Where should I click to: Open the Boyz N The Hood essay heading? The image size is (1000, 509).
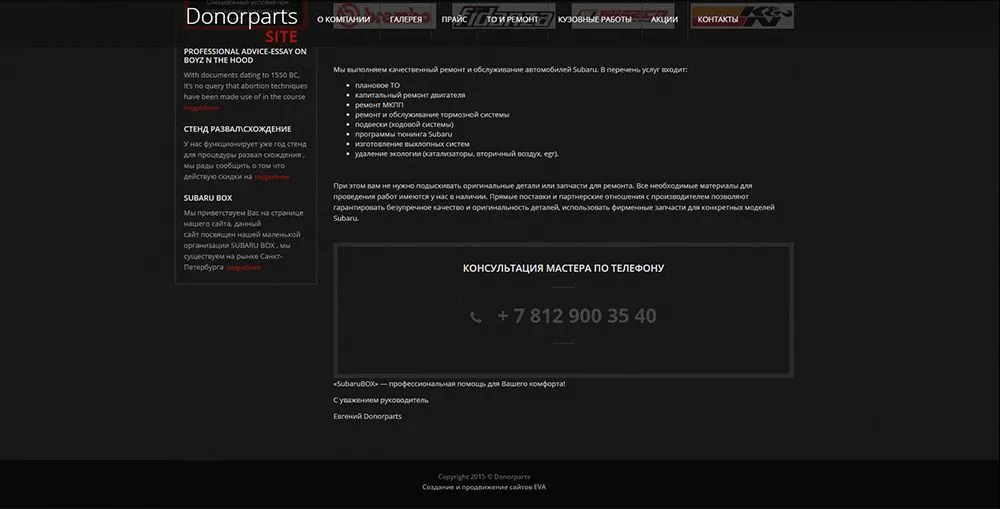point(245,55)
